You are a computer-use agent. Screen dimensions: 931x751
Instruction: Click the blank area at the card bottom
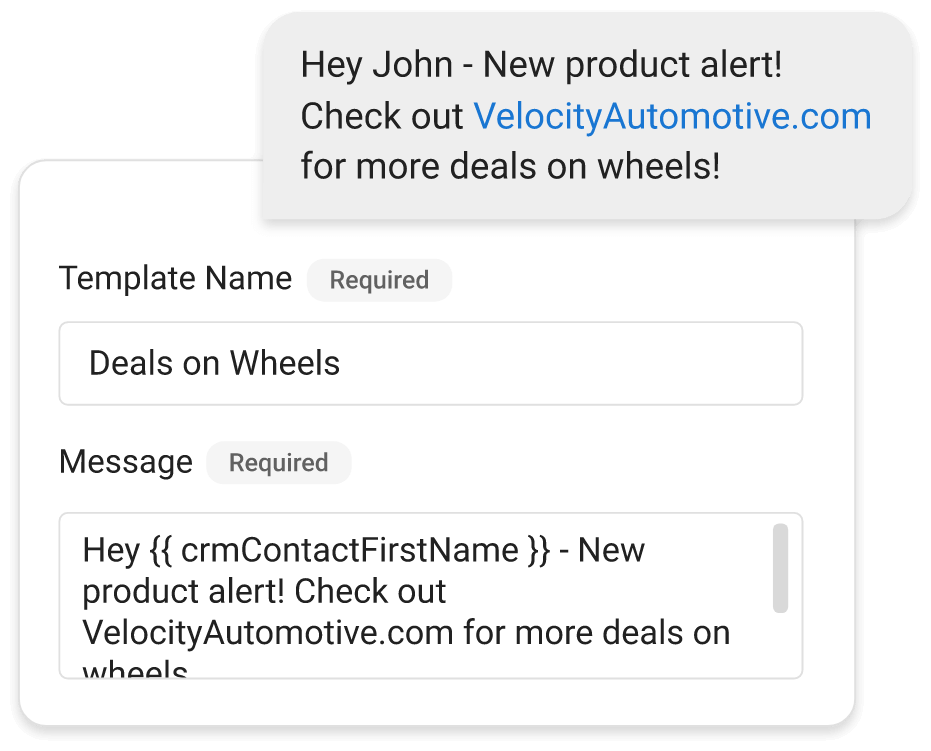pyautogui.click(x=436, y=702)
